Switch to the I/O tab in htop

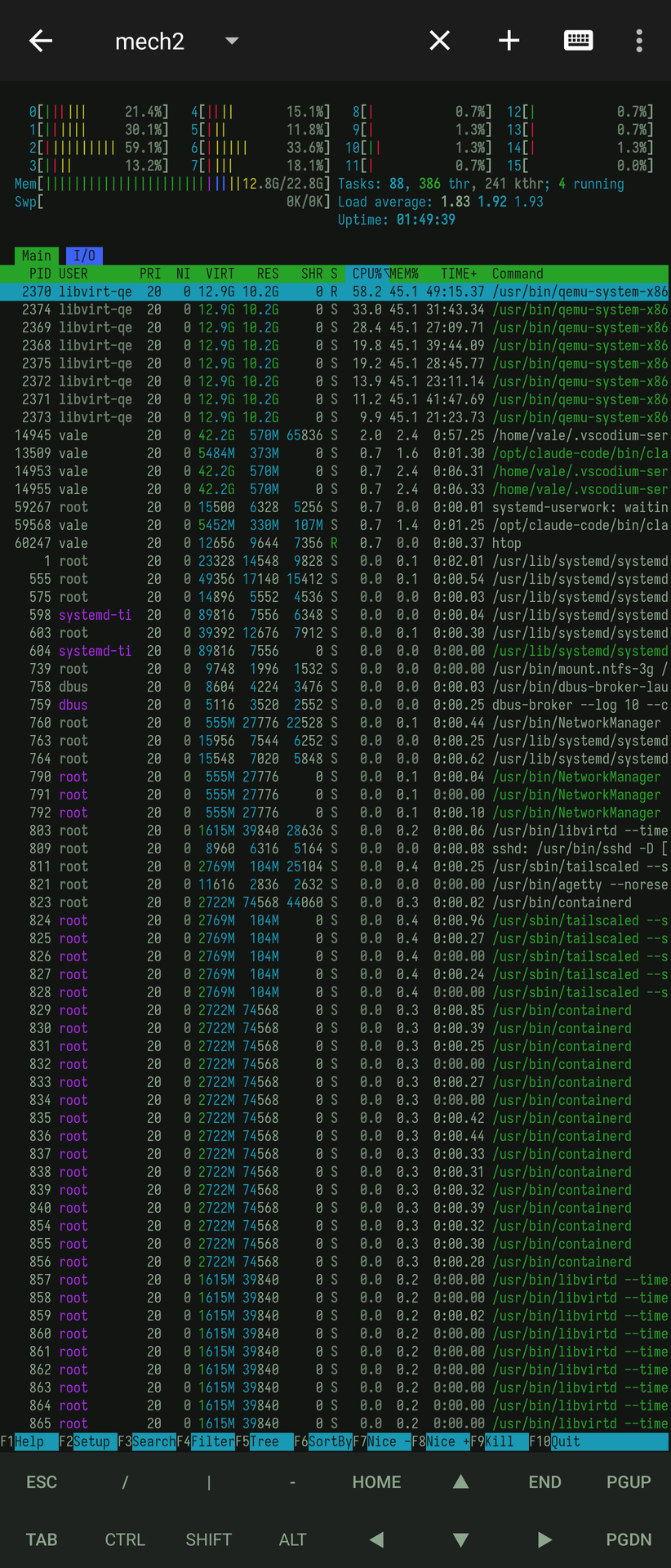click(x=84, y=256)
